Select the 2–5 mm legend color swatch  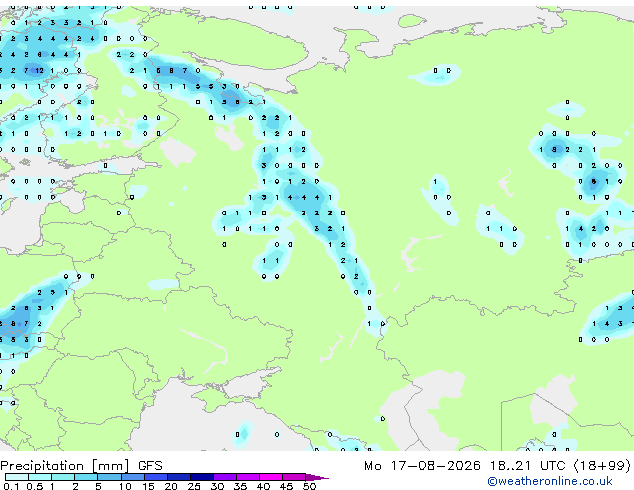86,477
